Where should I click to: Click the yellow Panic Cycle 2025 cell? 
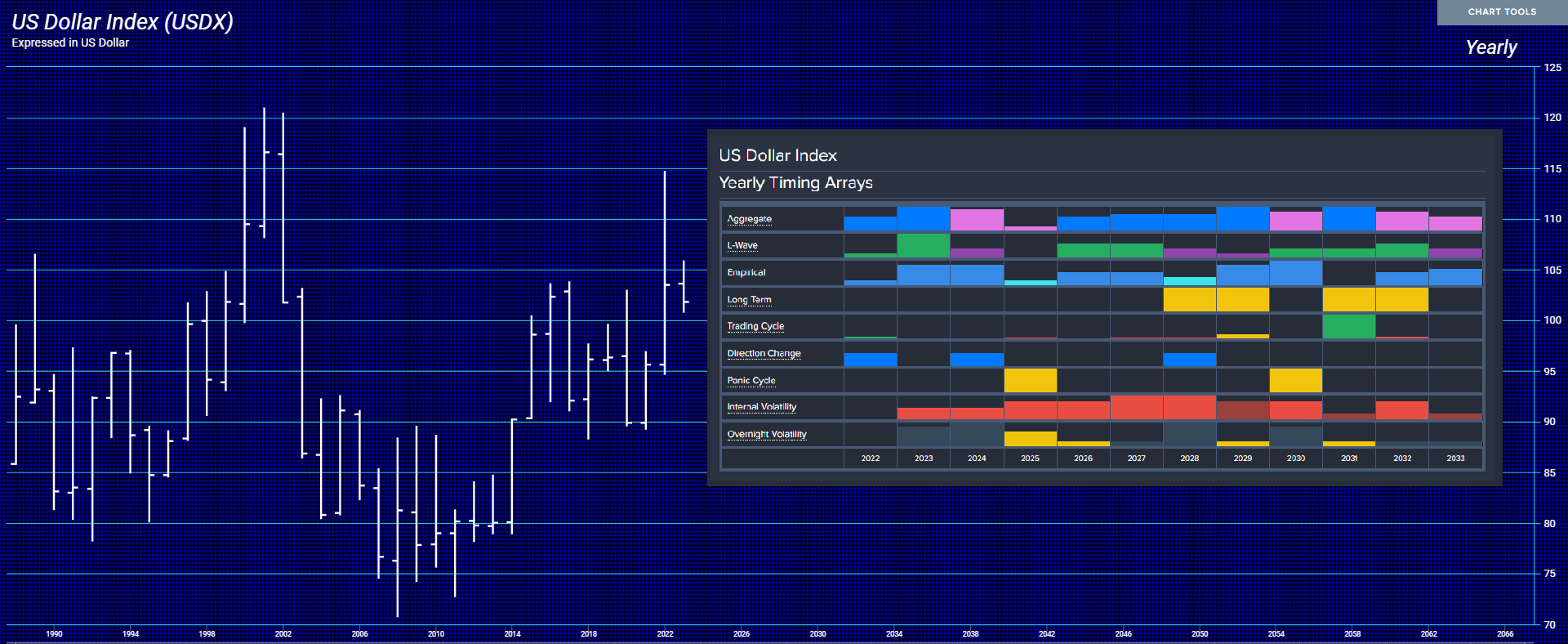click(x=1030, y=381)
